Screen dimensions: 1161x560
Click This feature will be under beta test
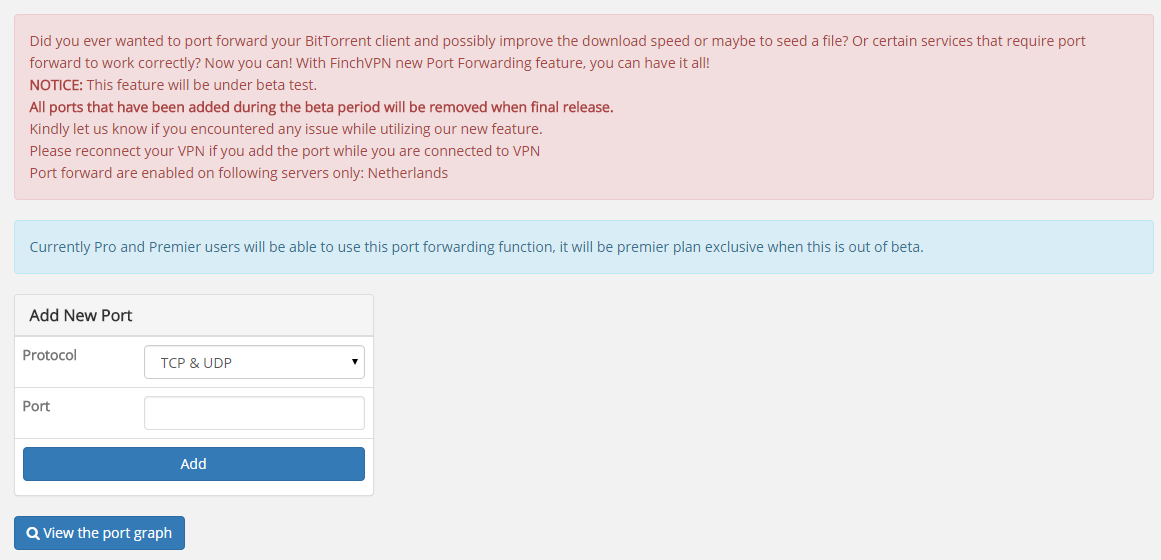(x=201, y=84)
